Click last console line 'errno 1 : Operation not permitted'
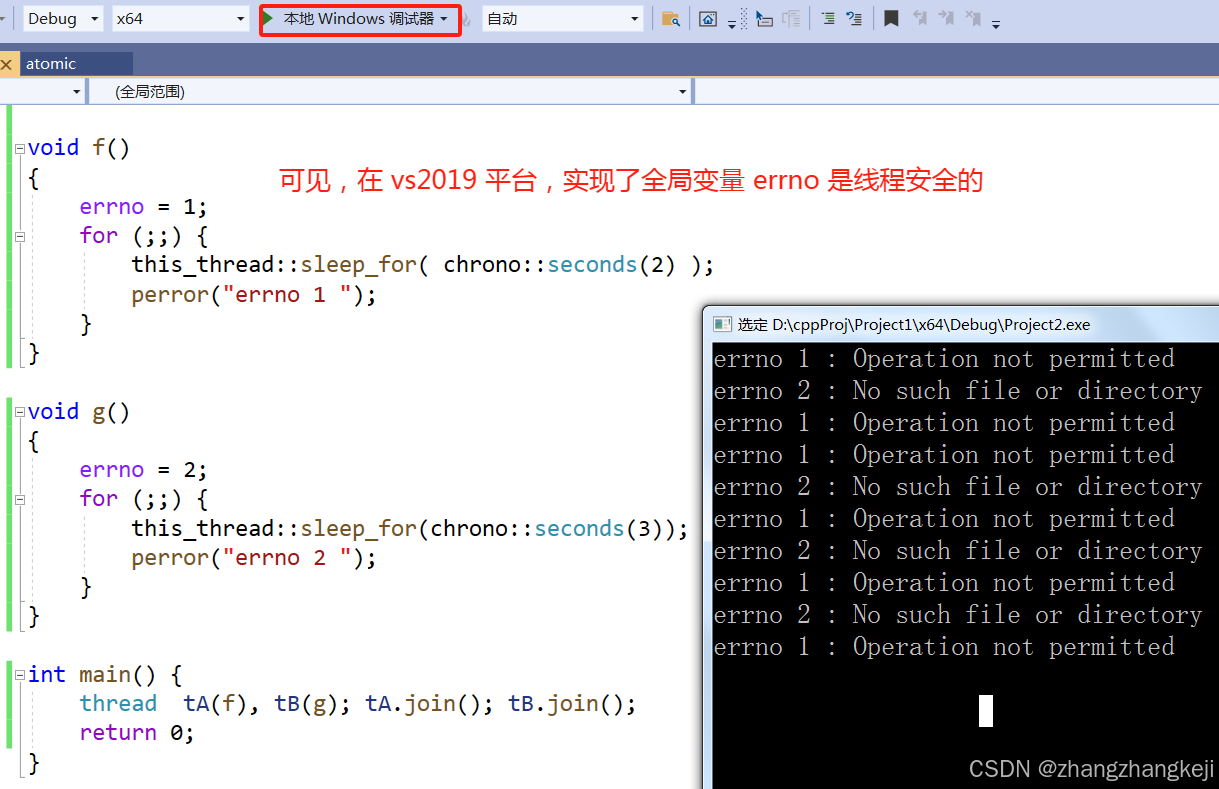The image size is (1219, 789). 944,647
